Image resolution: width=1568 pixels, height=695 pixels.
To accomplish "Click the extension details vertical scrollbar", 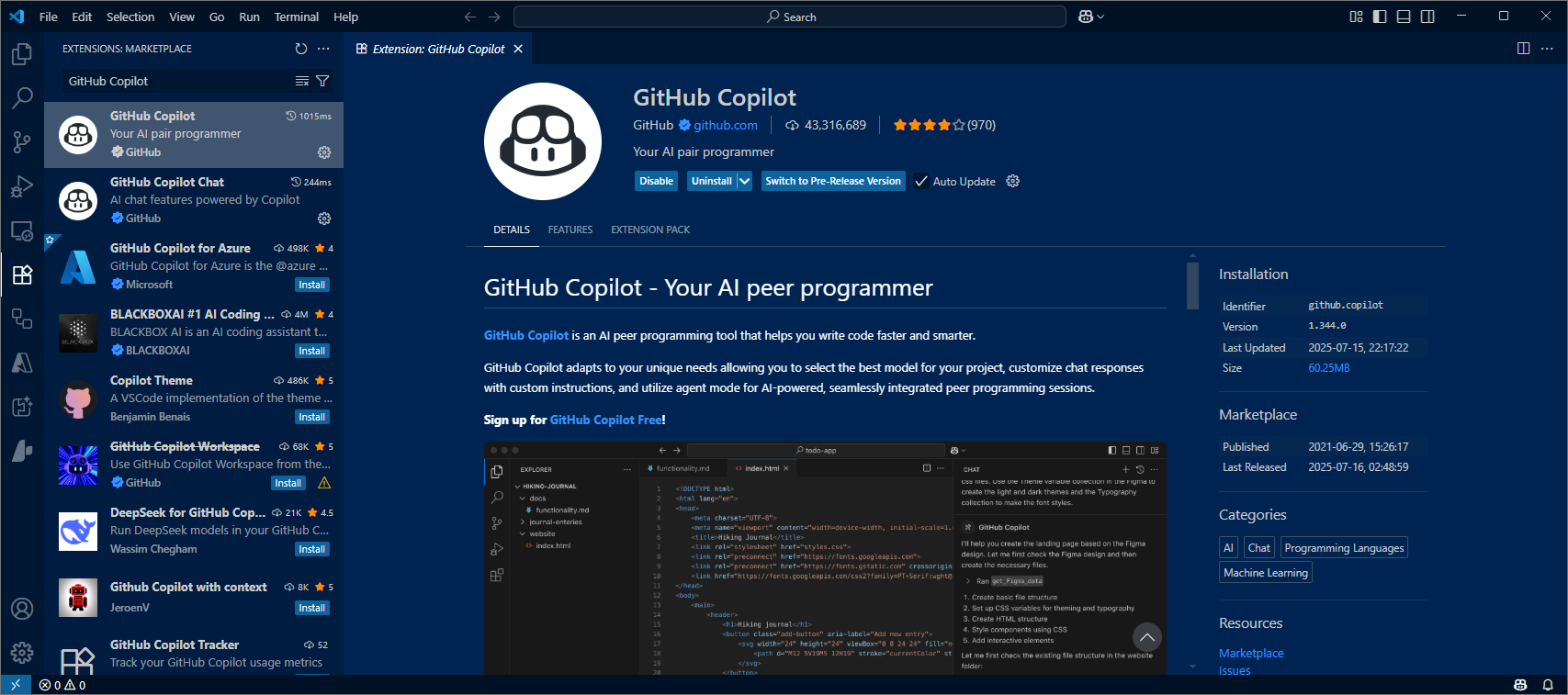I will click(1192, 286).
